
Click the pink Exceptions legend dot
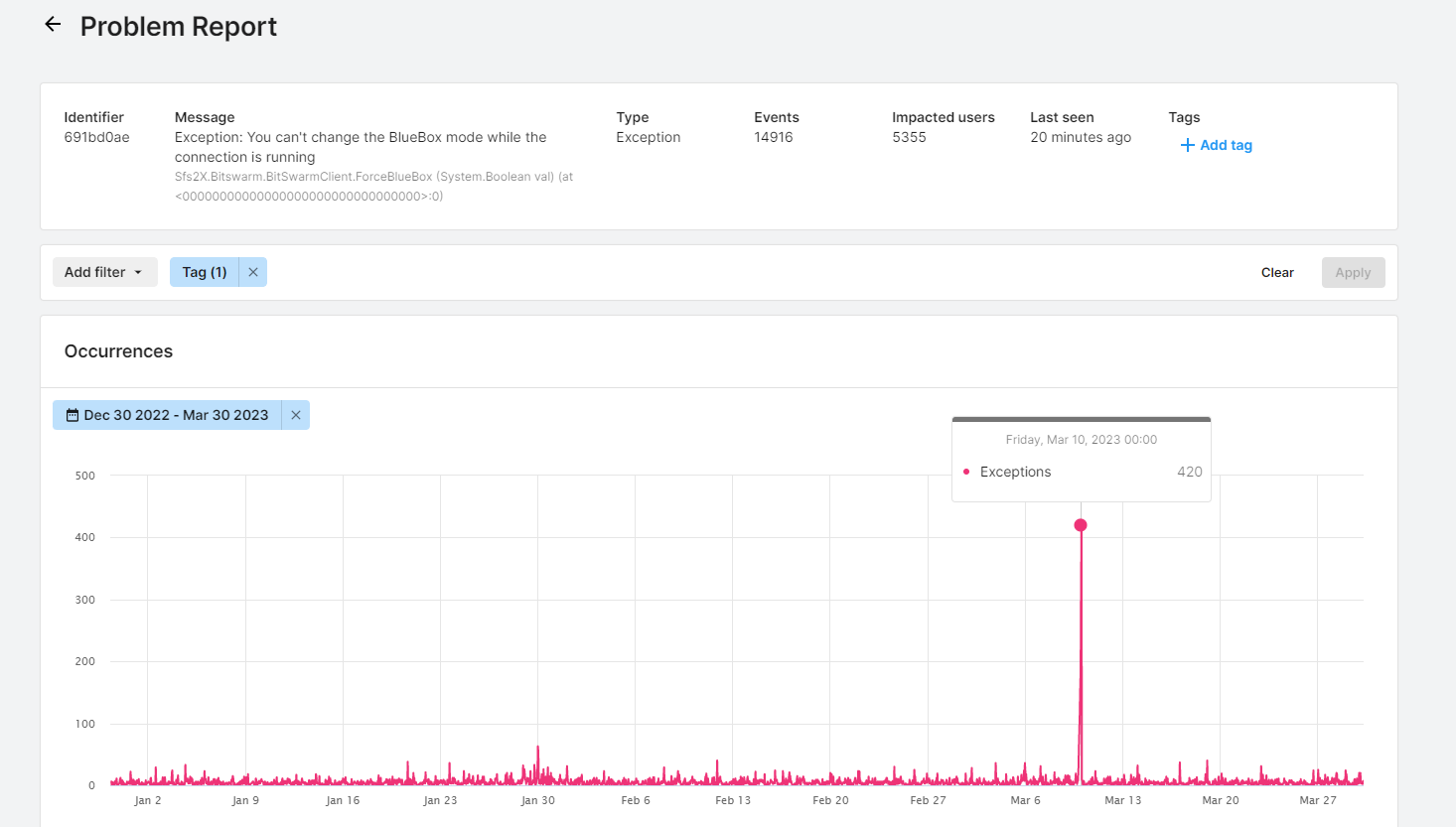(x=966, y=472)
